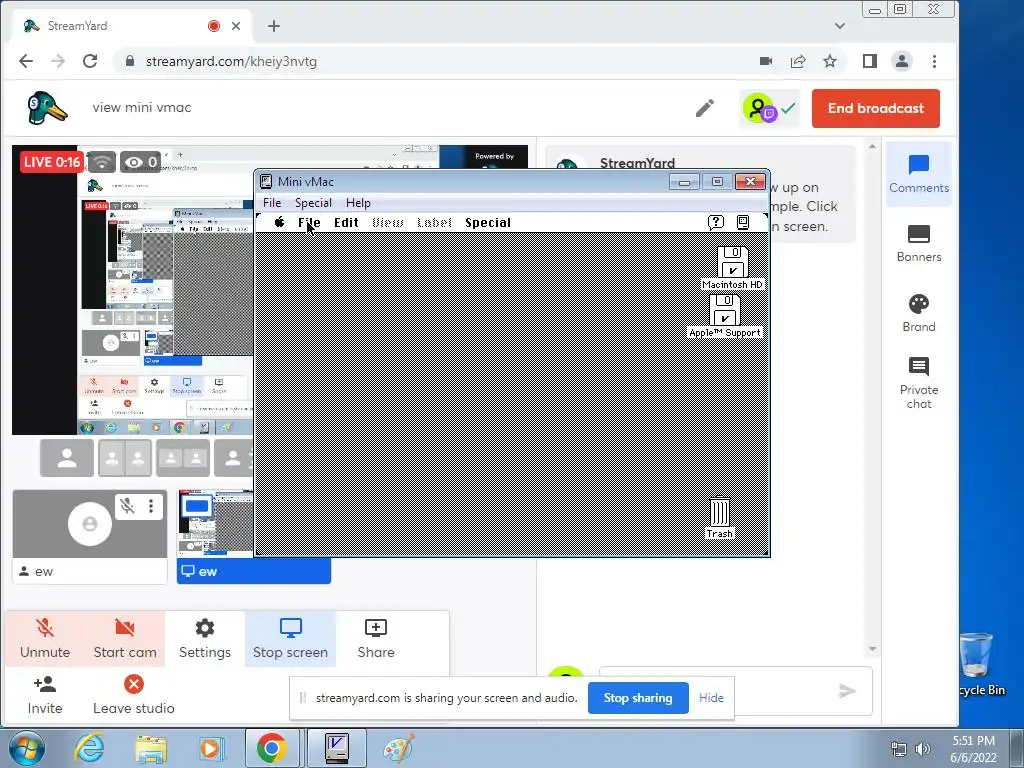
Task: Open Mini vMac window File menu
Action: pyautogui.click(x=272, y=202)
